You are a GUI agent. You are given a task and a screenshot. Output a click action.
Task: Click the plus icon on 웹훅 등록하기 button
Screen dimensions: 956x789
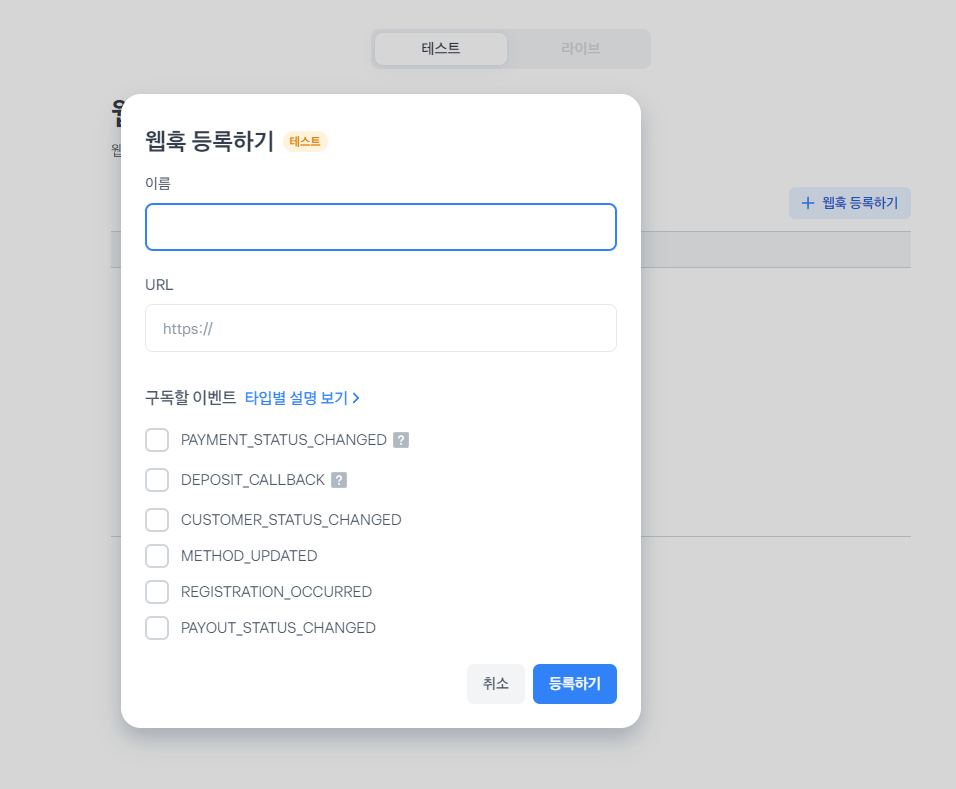[806, 203]
